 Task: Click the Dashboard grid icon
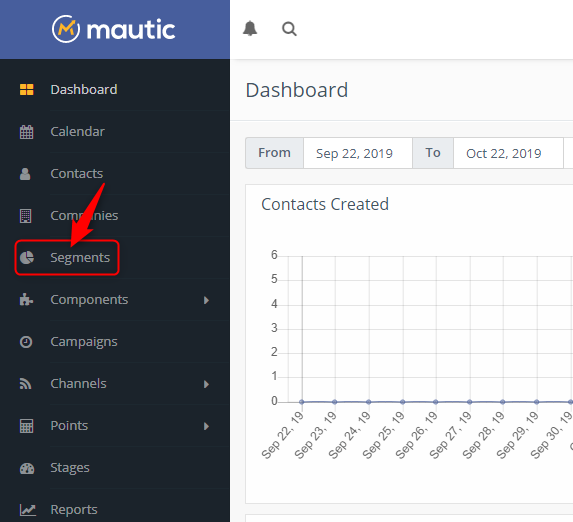coord(26,90)
